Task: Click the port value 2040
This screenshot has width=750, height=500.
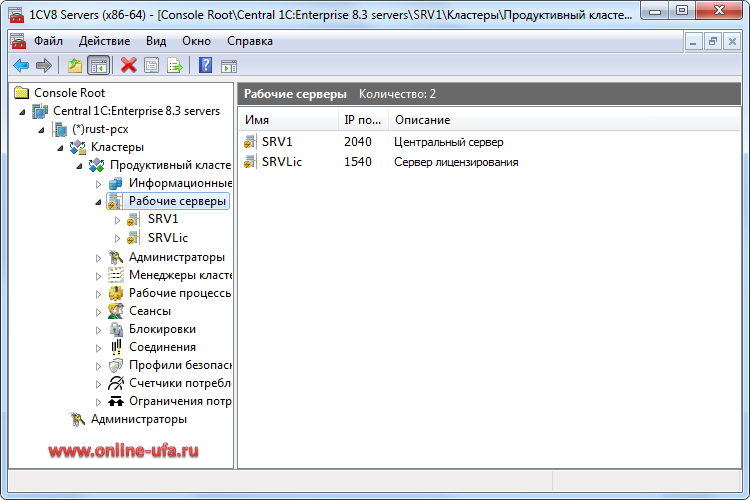Action: tap(358, 142)
